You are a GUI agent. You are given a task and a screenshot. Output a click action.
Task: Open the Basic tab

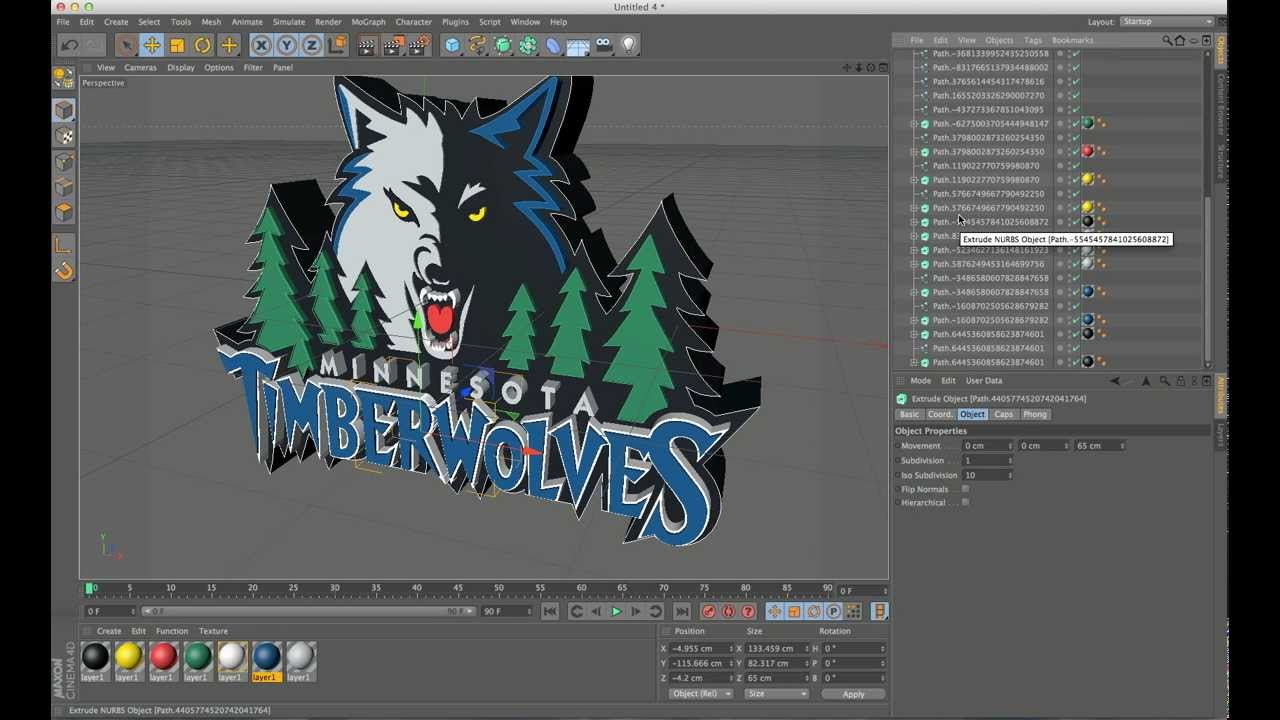(x=909, y=414)
